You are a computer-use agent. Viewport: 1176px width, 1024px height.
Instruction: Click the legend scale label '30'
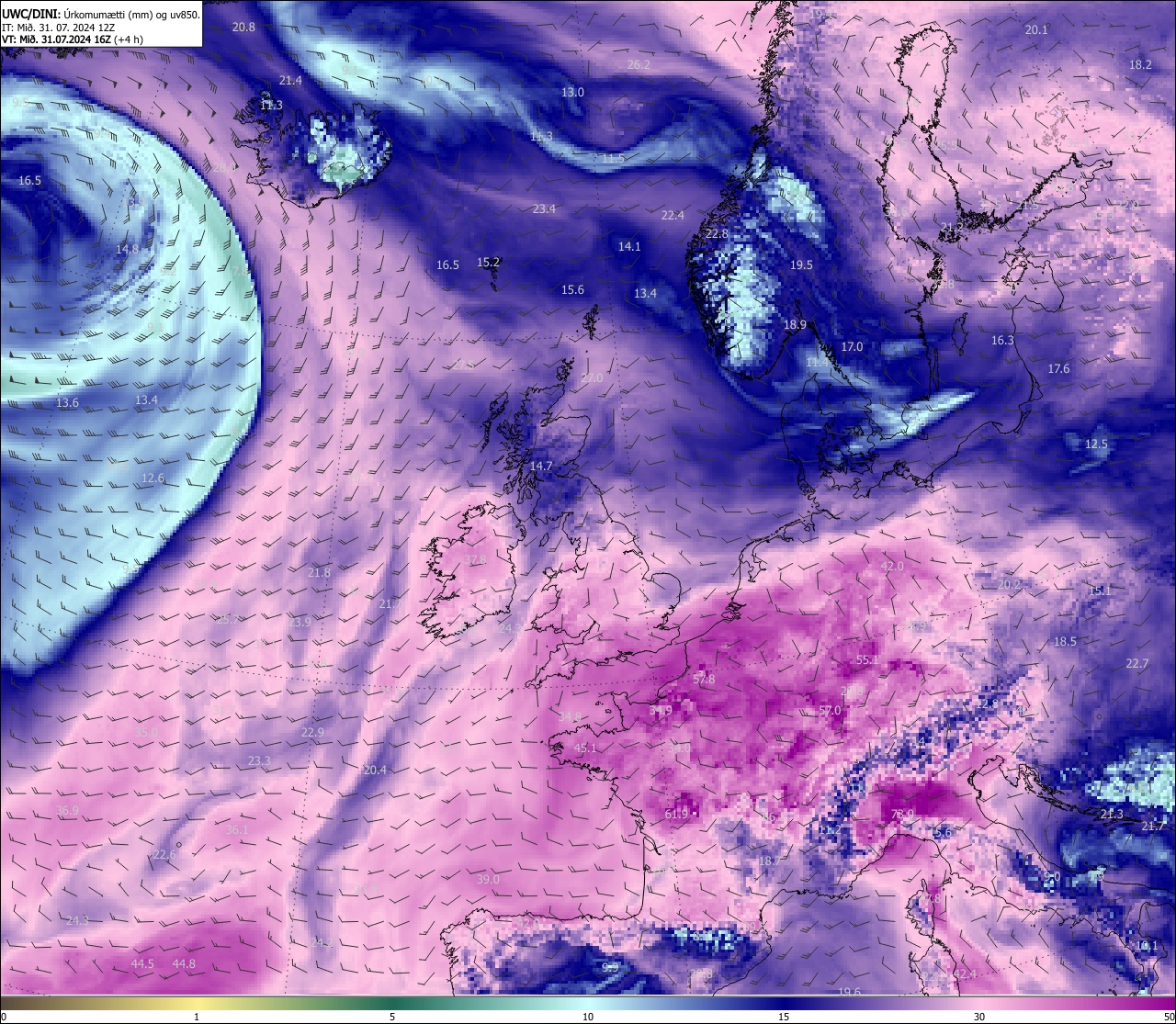click(979, 1017)
